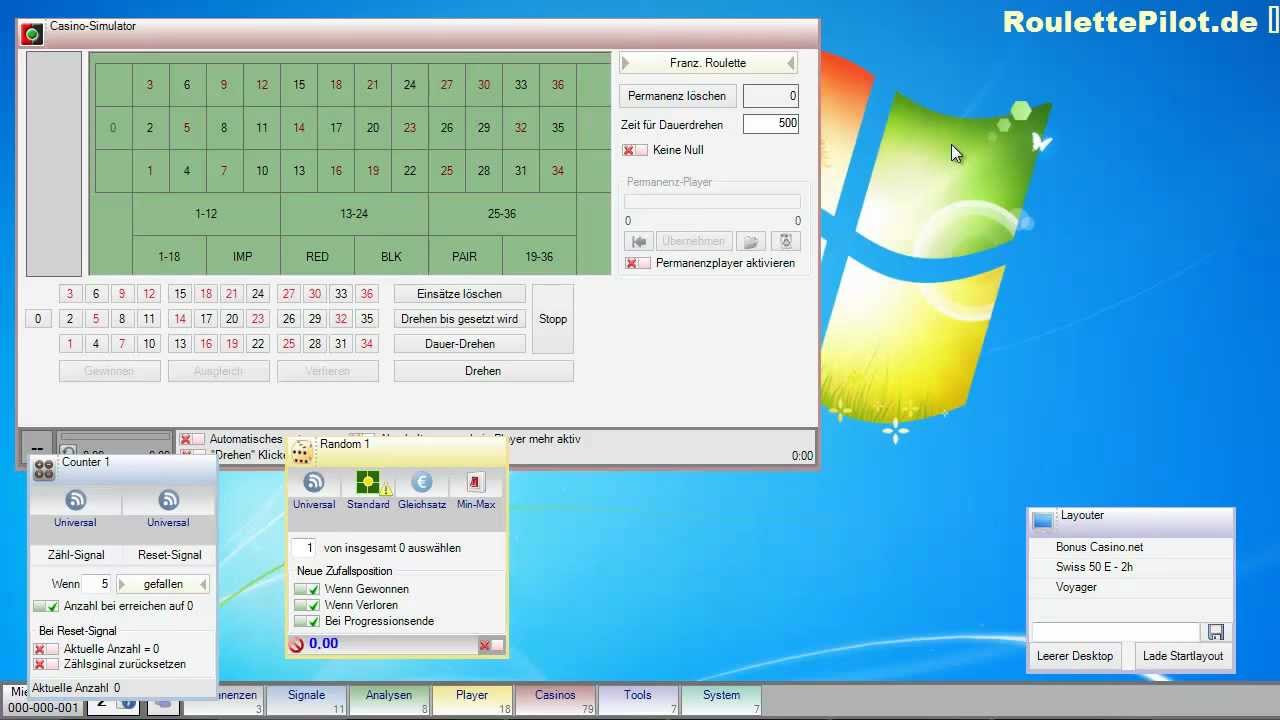Viewport: 1280px width, 720px height.
Task: Open the Casinos tab
Action: (x=556, y=701)
